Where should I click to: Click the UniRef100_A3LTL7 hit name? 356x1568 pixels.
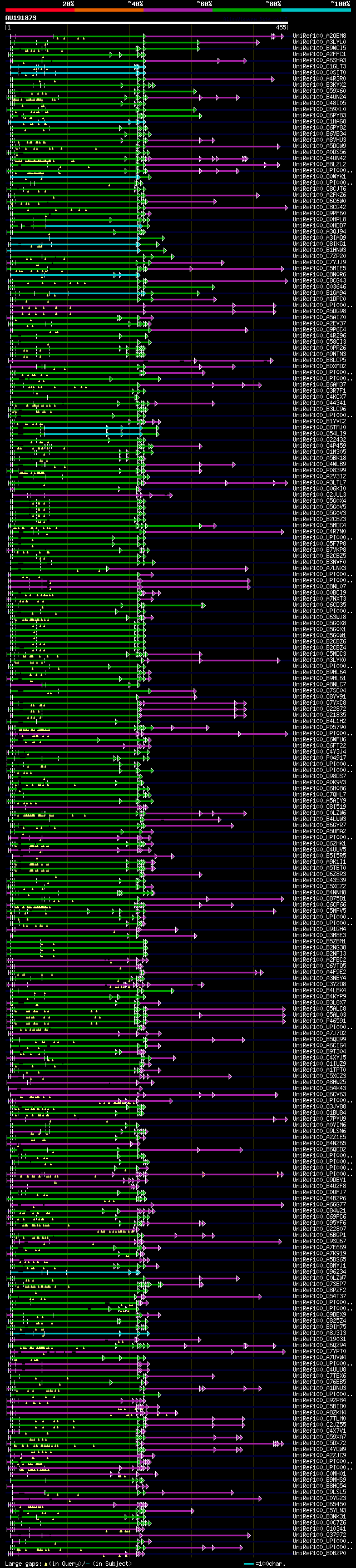[x=319, y=482]
